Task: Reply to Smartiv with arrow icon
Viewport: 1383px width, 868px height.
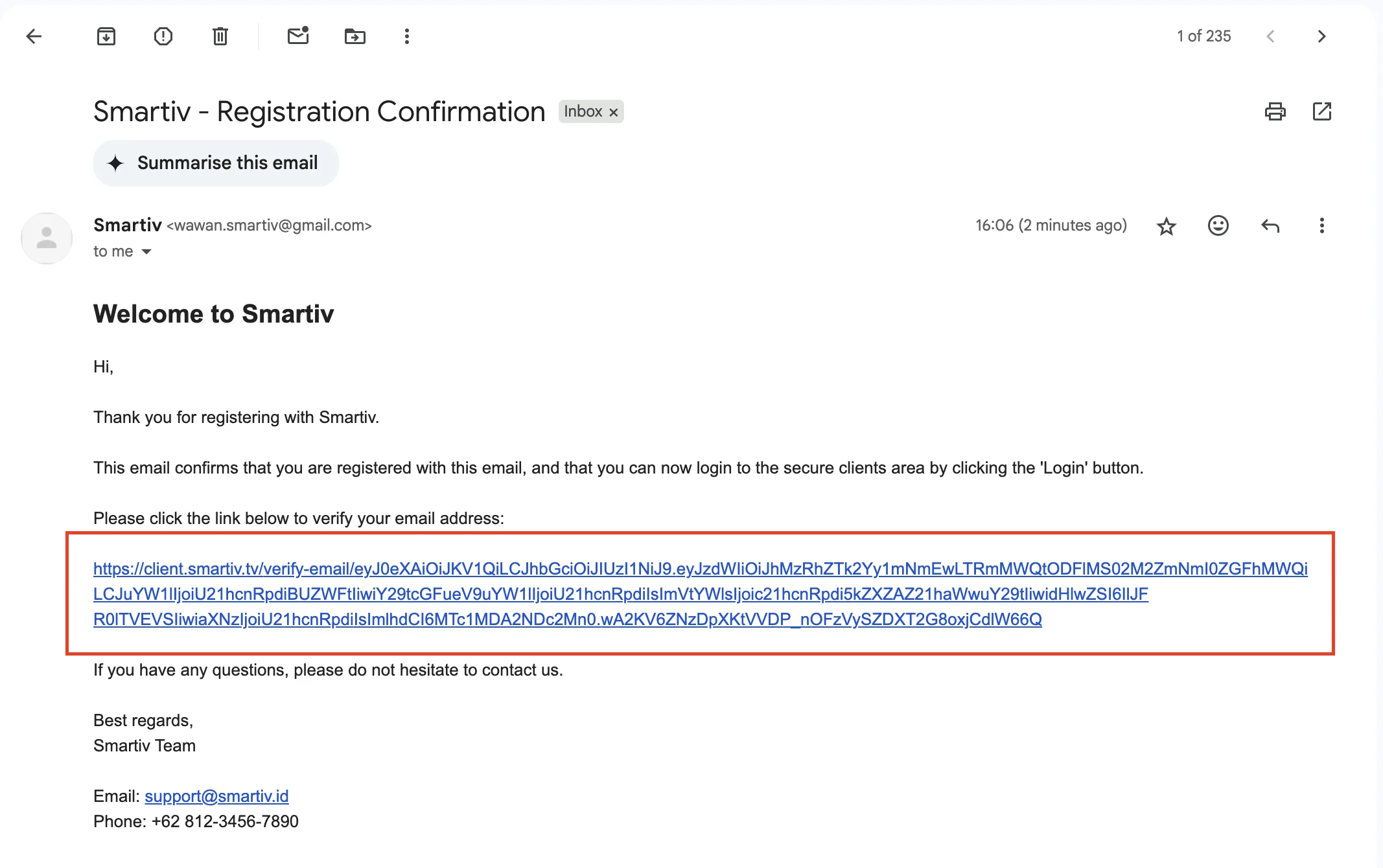Action: [x=1270, y=225]
